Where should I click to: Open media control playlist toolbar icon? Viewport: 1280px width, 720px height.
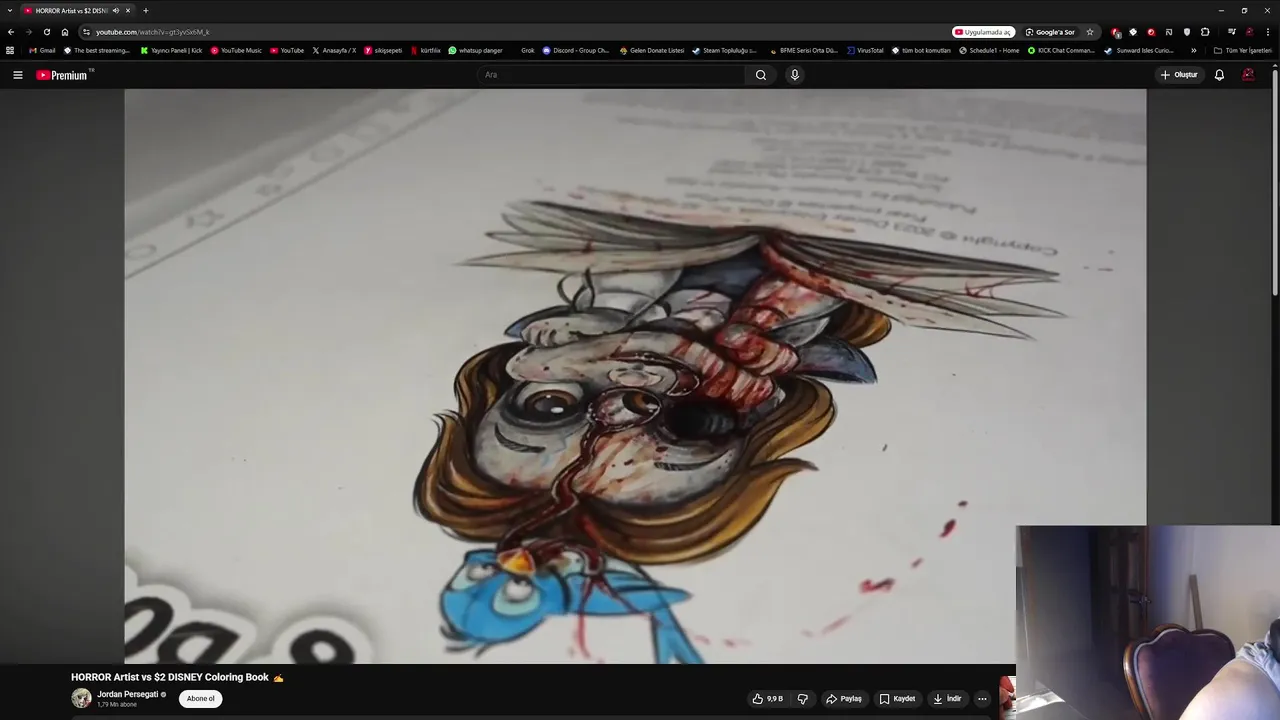coord(1232,32)
